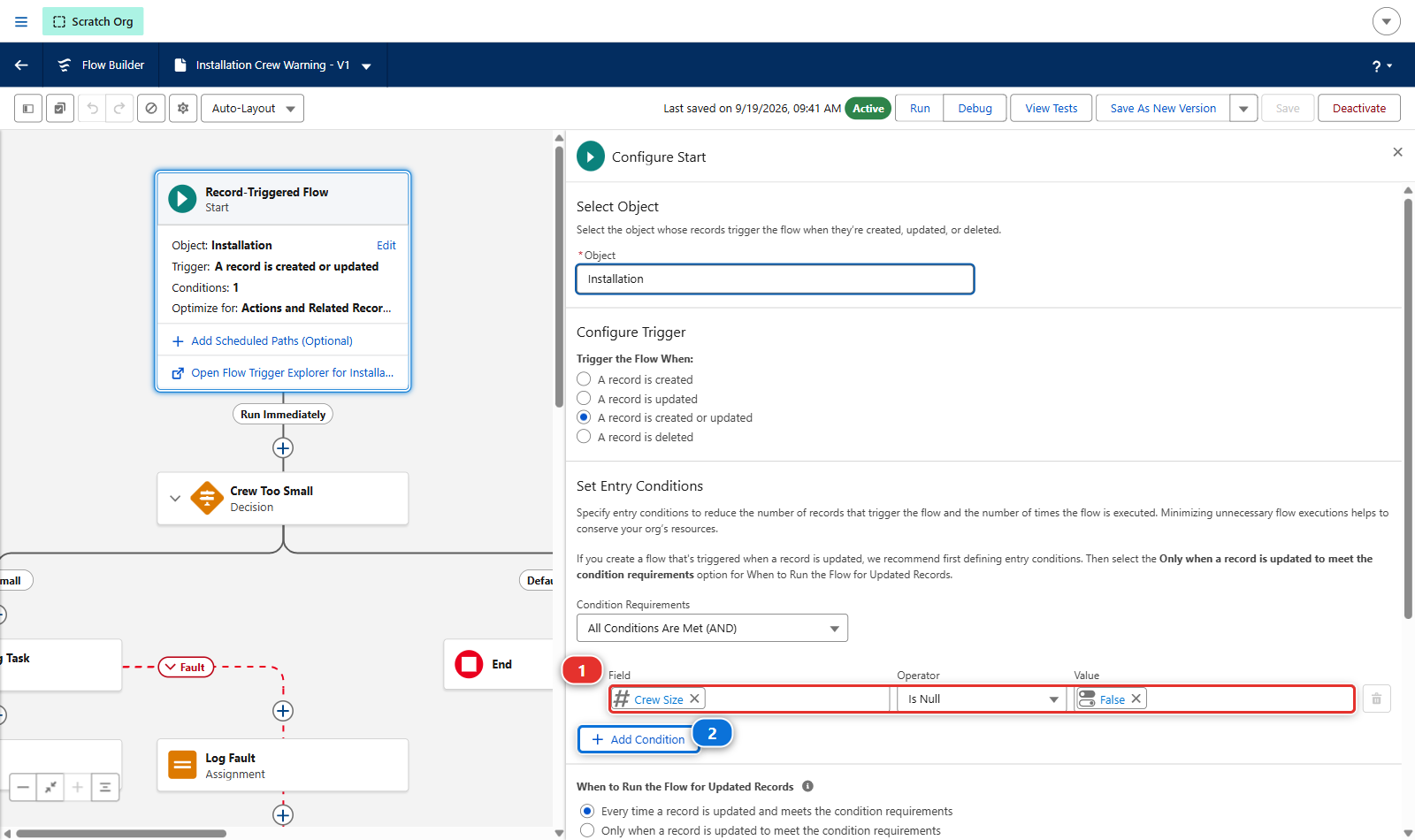This screenshot has width=1415, height=840.
Task: Toggle the toolbox panel icon
Action: tap(28, 108)
